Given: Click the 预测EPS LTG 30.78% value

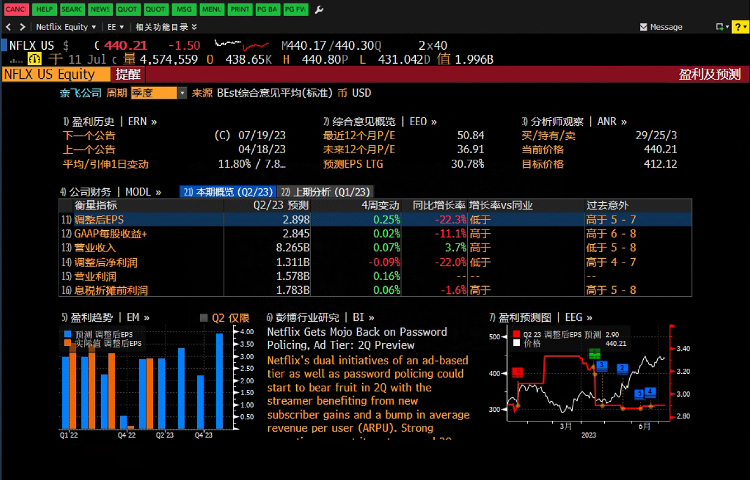Looking at the screenshot, I should click(467, 164).
